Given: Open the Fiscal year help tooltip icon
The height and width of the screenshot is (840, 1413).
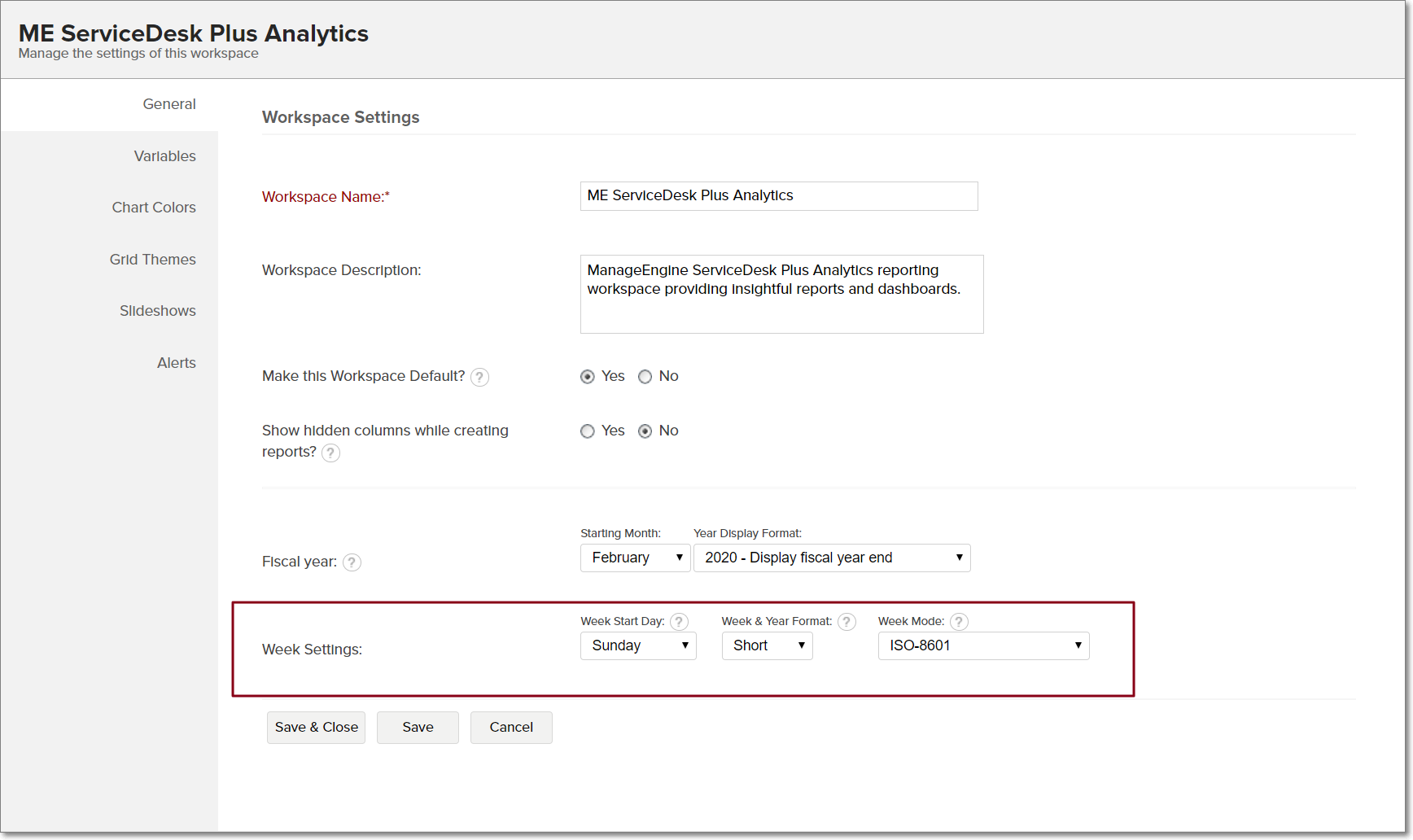Looking at the screenshot, I should [352, 562].
